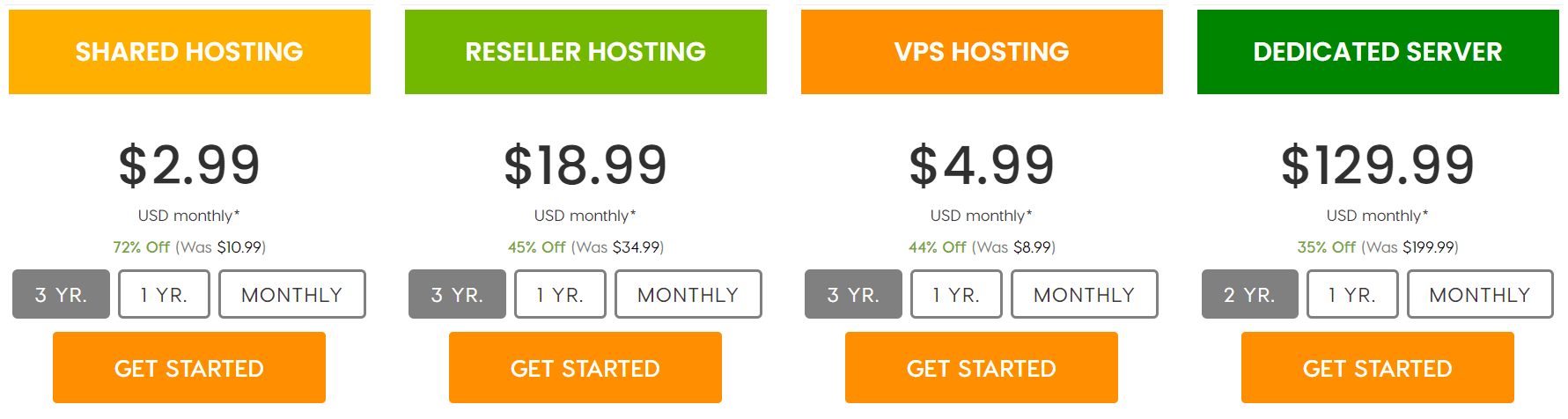Select 3 YR. term for Shared Hosting
This screenshot has width=1568, height=419.
tap(61, 294)
